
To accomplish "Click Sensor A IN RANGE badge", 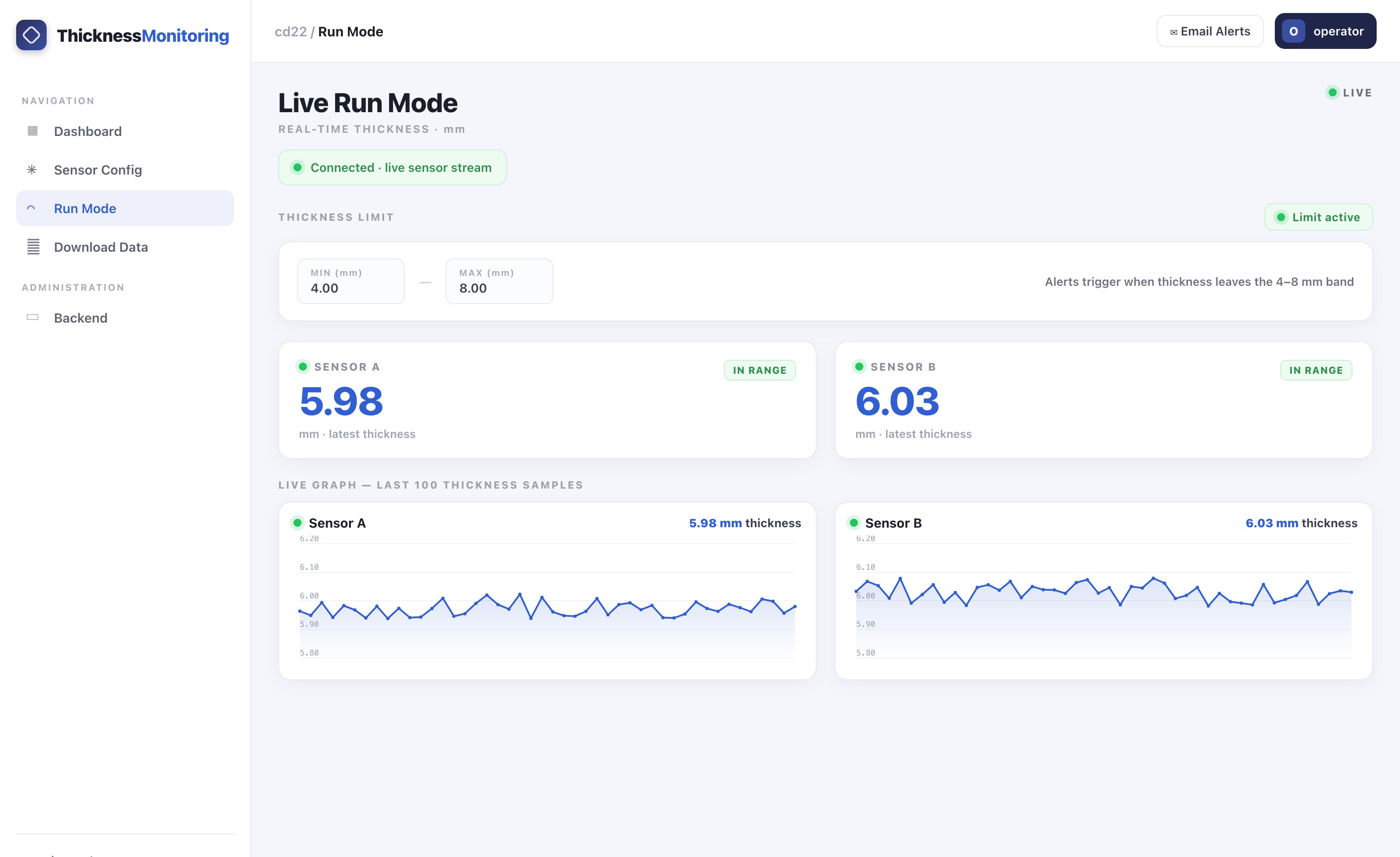I will [760, 370].
